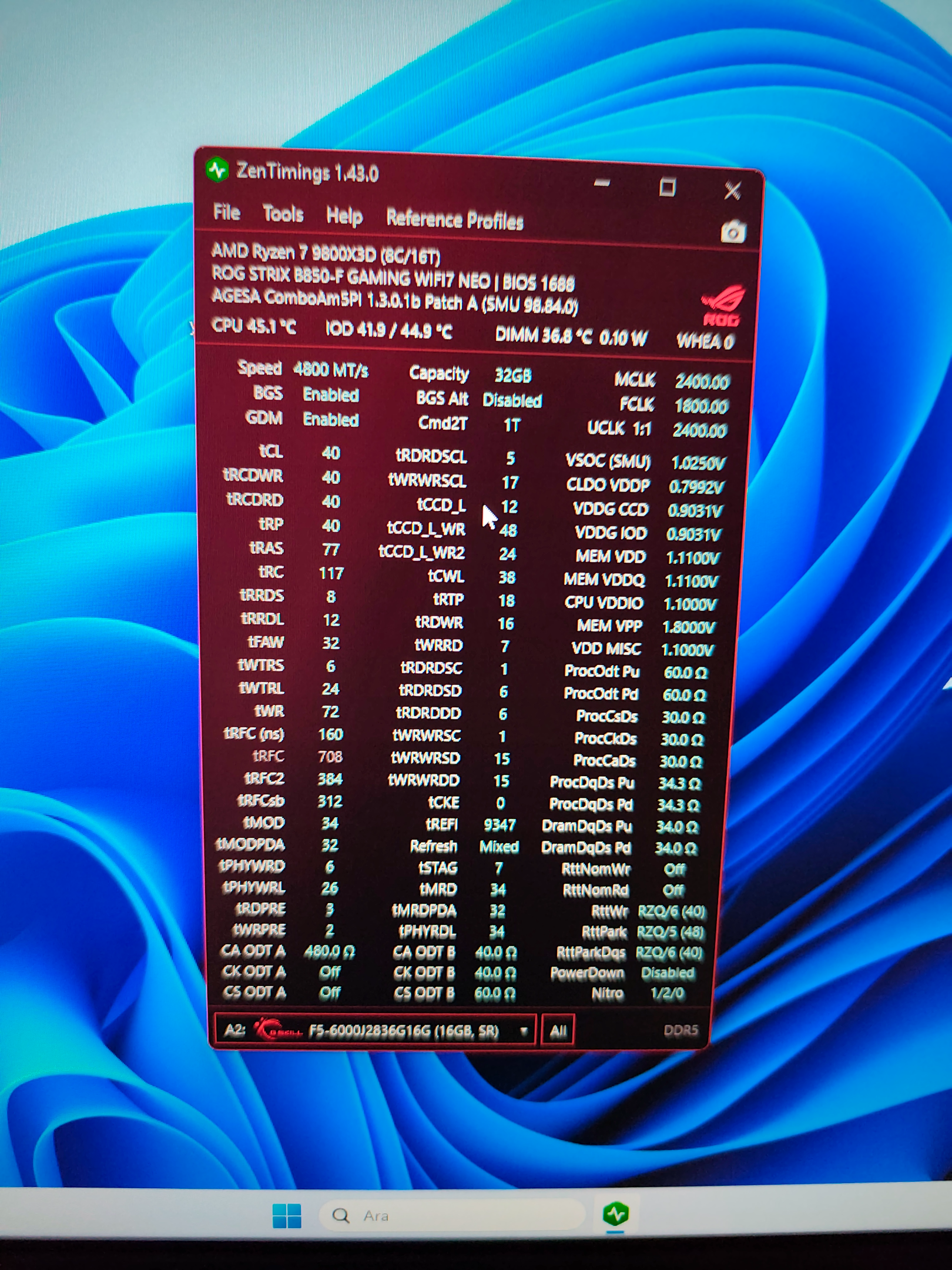The image size is (952, 1270).
Task: Click the "9347" value next to tREFI
Action: coord(500,825)
